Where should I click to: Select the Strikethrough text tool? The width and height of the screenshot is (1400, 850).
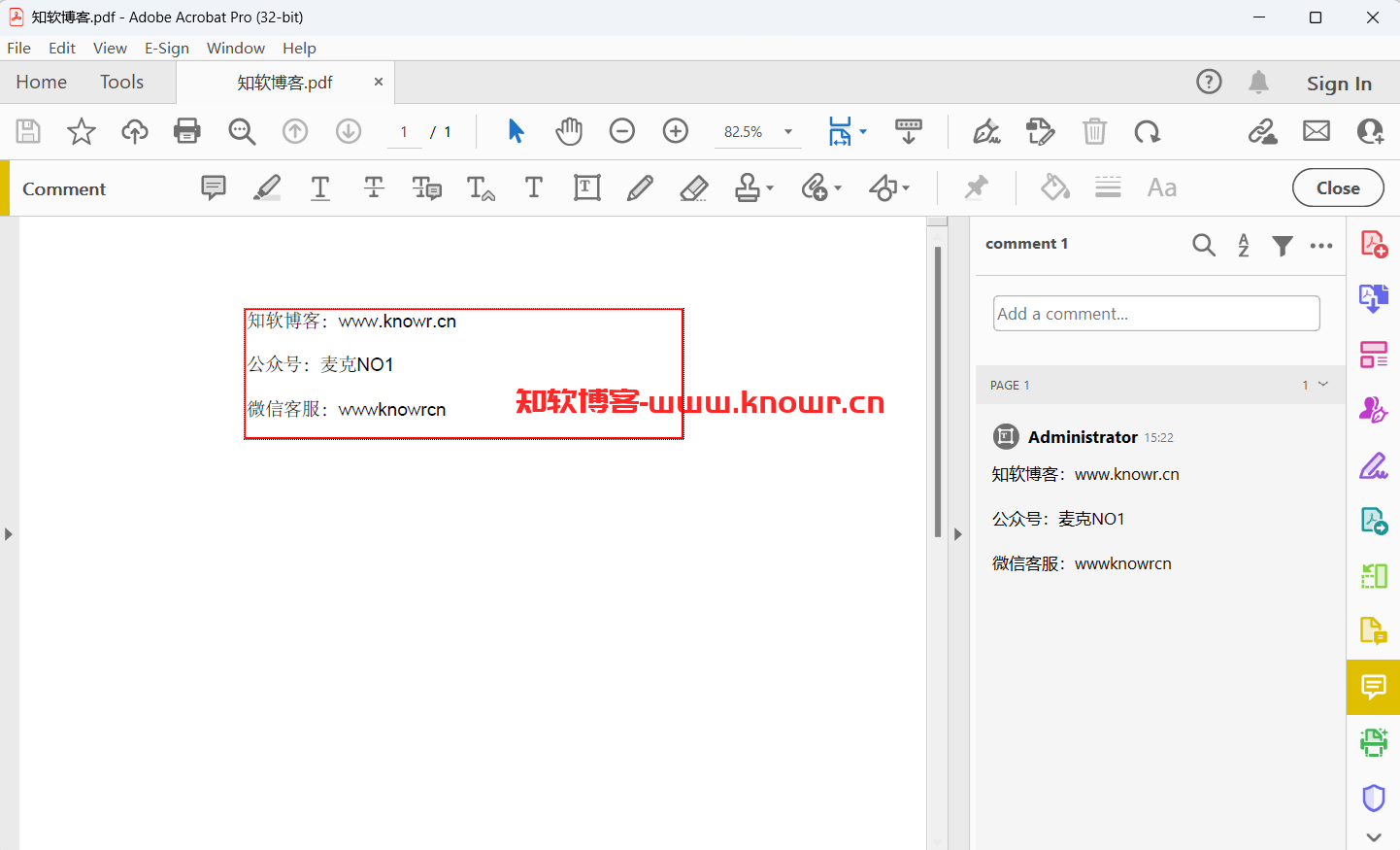point(374,187)
